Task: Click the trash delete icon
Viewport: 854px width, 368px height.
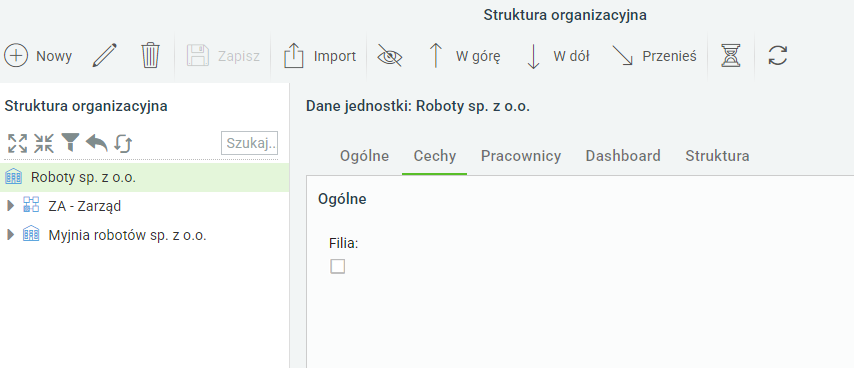Action: [150, 56]
